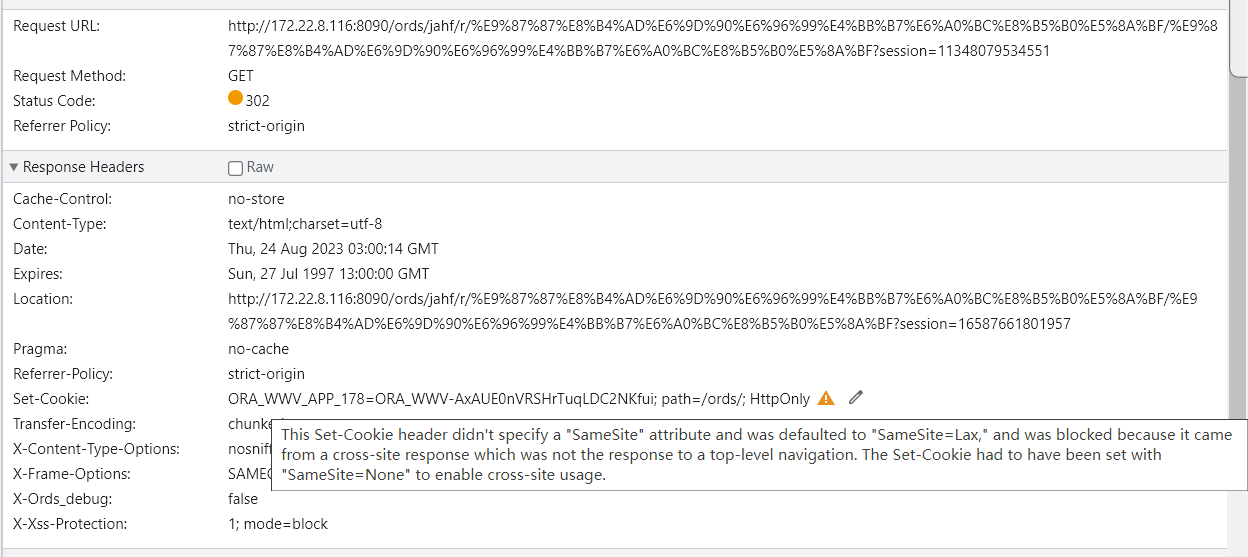Click the Location header URL value
Image resolution: width=1248 pixels, height=557 pixels.
point(713,311)
